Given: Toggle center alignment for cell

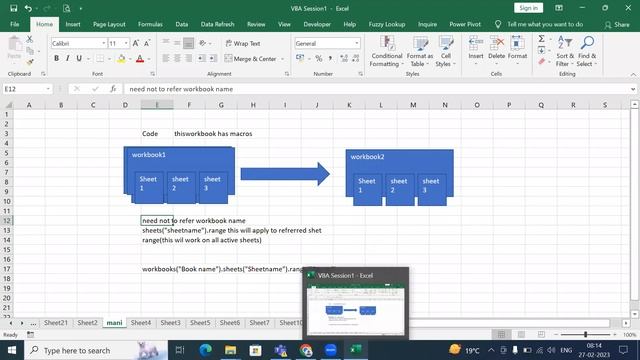Looking at the screenshot, I should coord(177,59).
